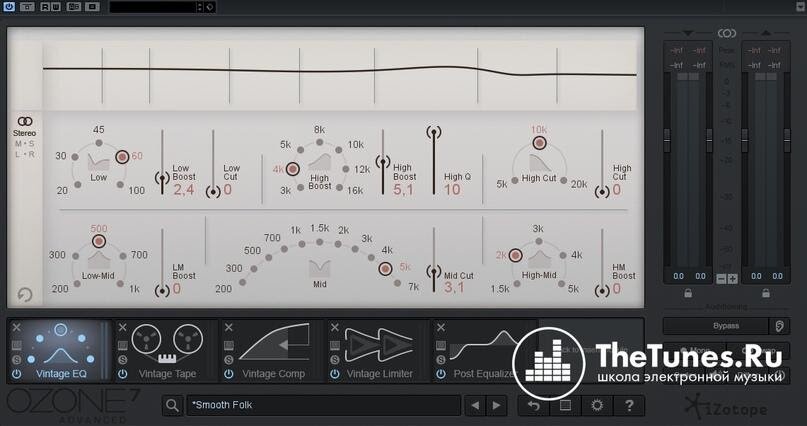The width and height of the screenshot is (807, 426).
Task: Solo the Vintage Comp module
Action: tap(229, 360)
